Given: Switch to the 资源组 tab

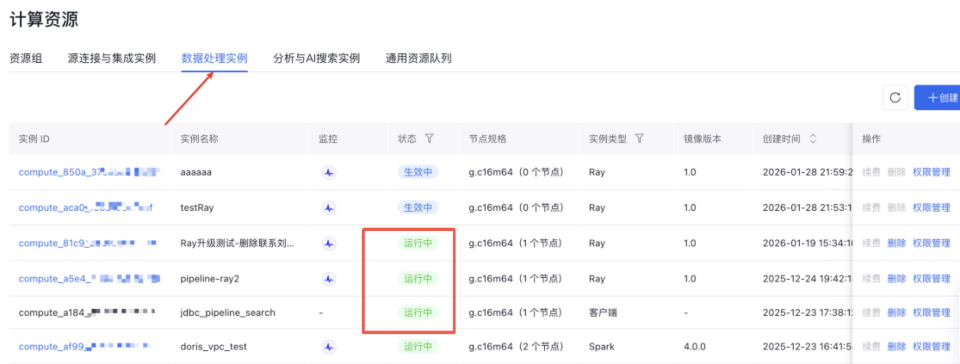Looking at the screenshot, I should 26,59.
